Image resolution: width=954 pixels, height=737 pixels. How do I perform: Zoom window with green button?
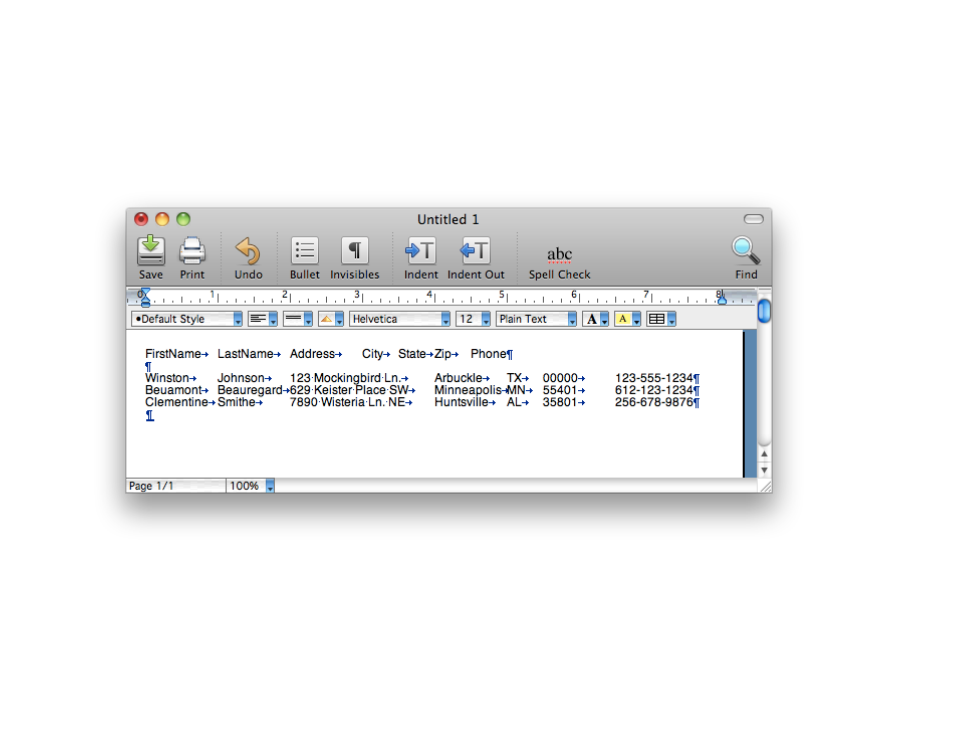click(183, 219)
